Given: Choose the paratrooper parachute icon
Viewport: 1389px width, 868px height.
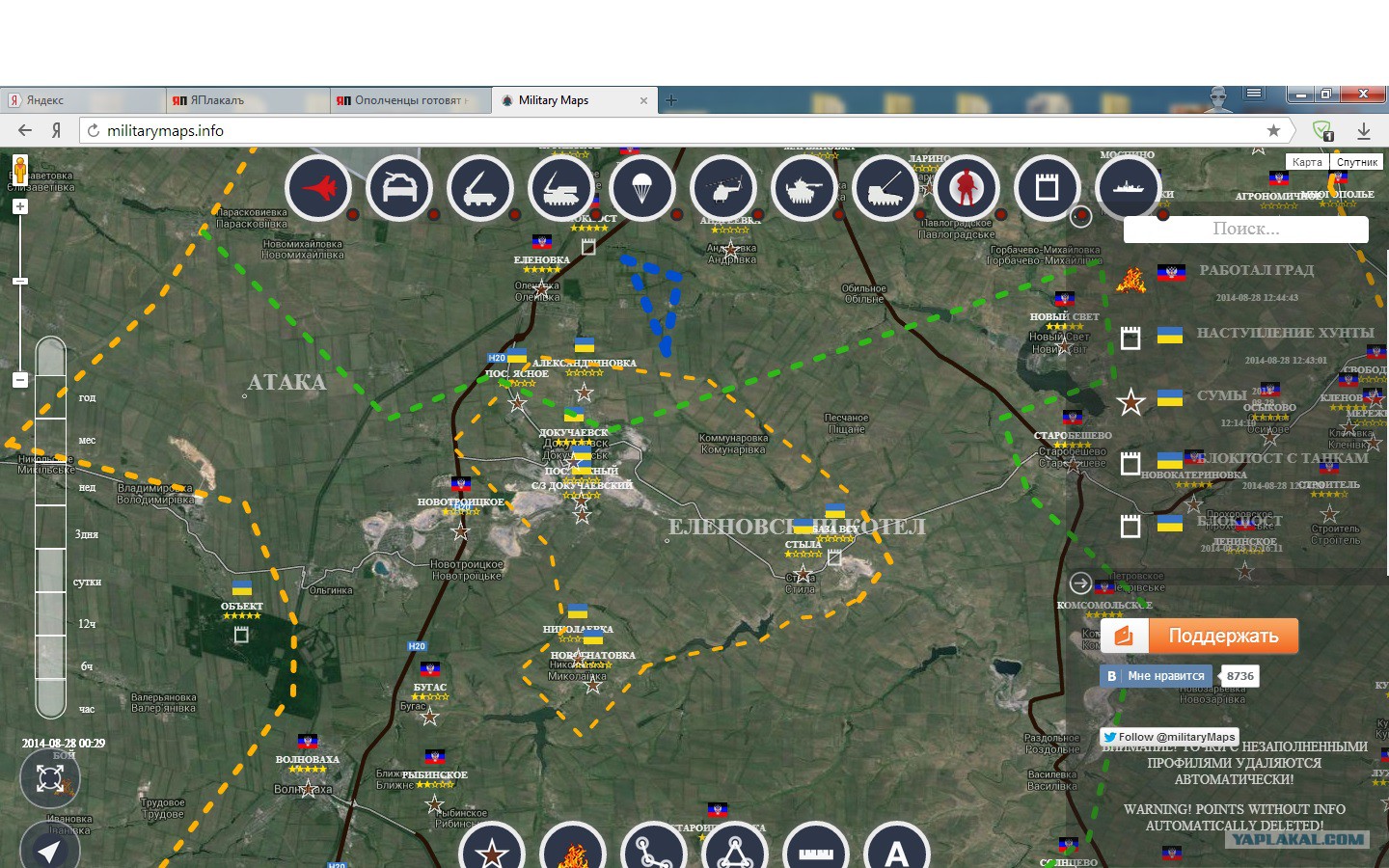Looking at the screenshot, I should [641, 188].
